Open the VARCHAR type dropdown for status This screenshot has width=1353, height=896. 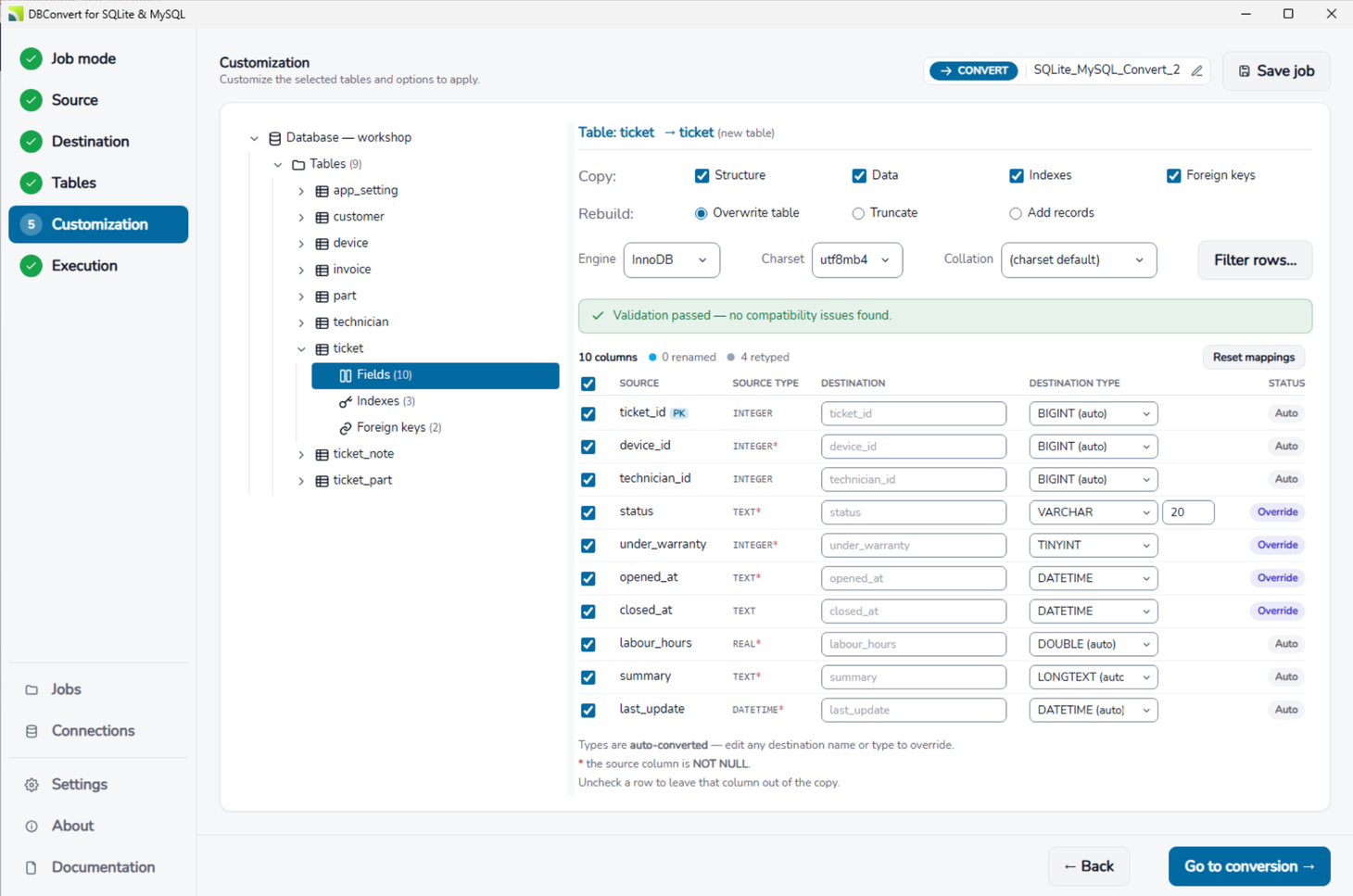(x=1093, y=512)
